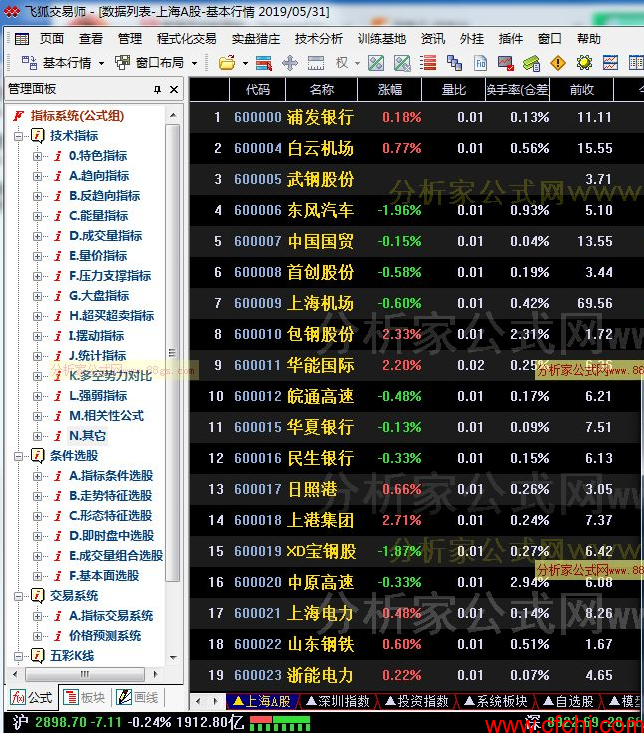Image resolution: width=644 pixels, height=733 pixels.
Task: Click the ruler measurement toolbar icon
Action: click(x=316, y=63)
